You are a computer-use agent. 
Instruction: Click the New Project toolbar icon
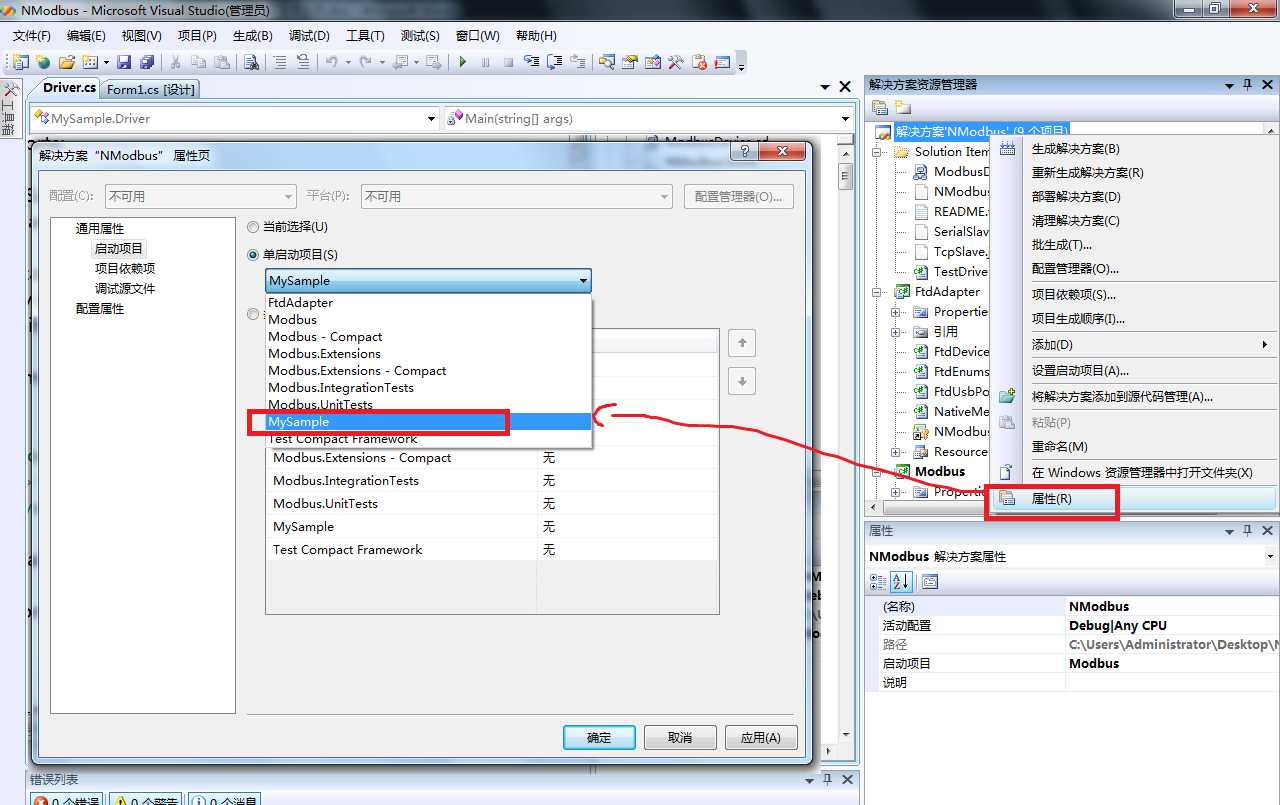pos(21,62)
